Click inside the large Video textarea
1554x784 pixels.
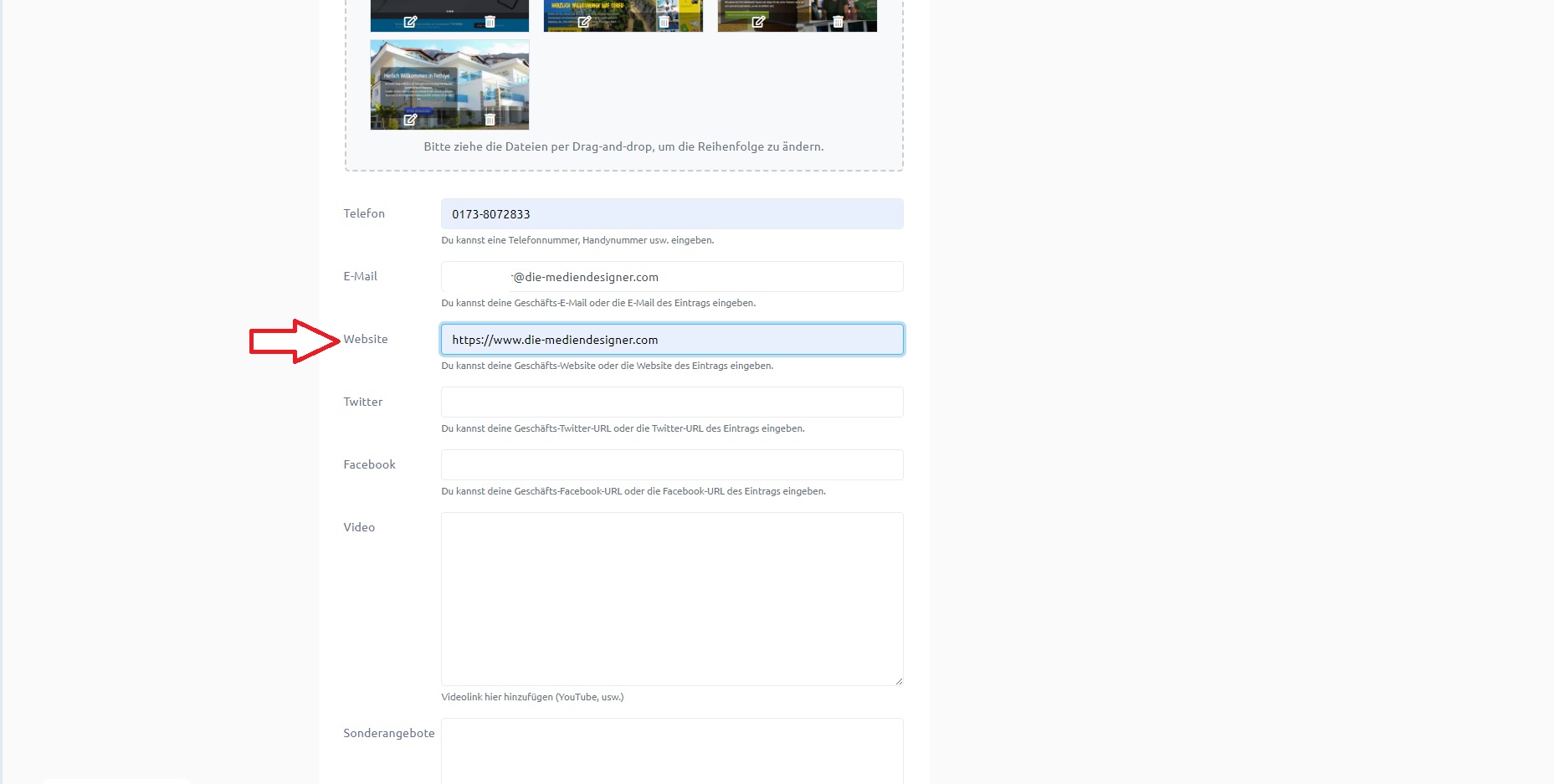671,598
